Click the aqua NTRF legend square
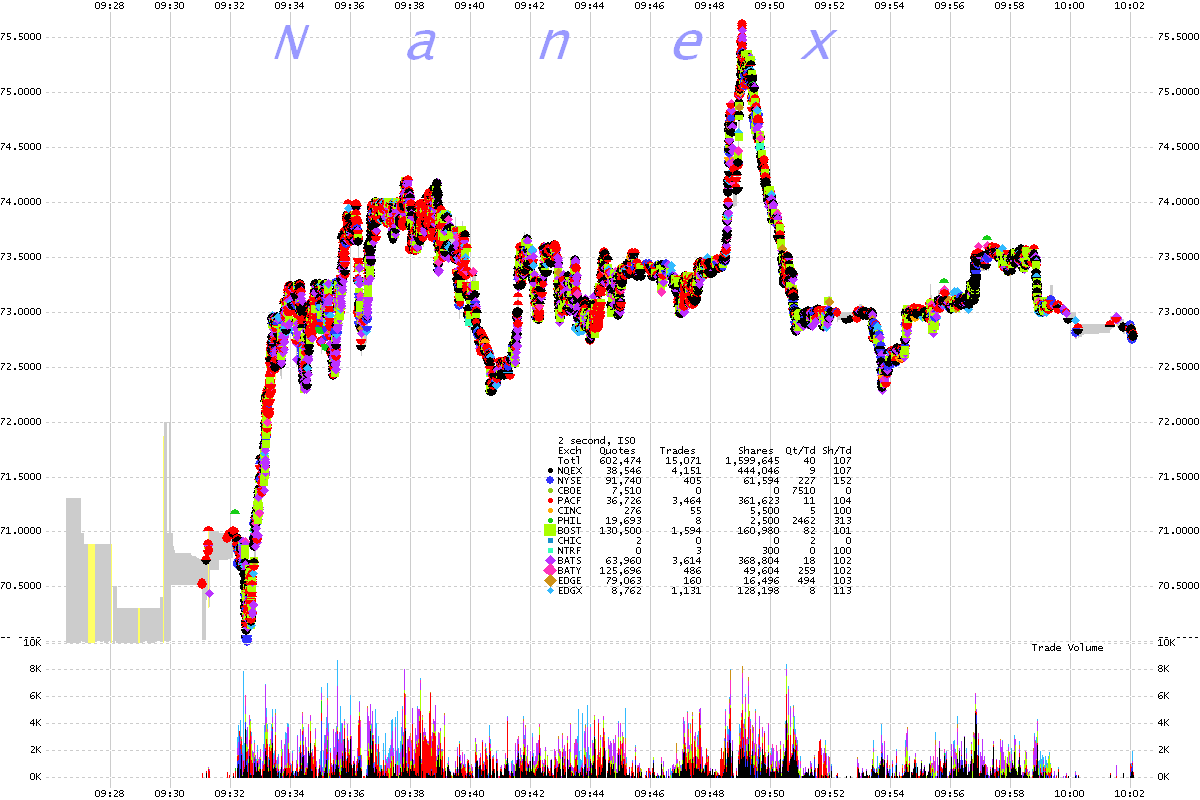This screenshot has height=800, width=1200. 549,551
